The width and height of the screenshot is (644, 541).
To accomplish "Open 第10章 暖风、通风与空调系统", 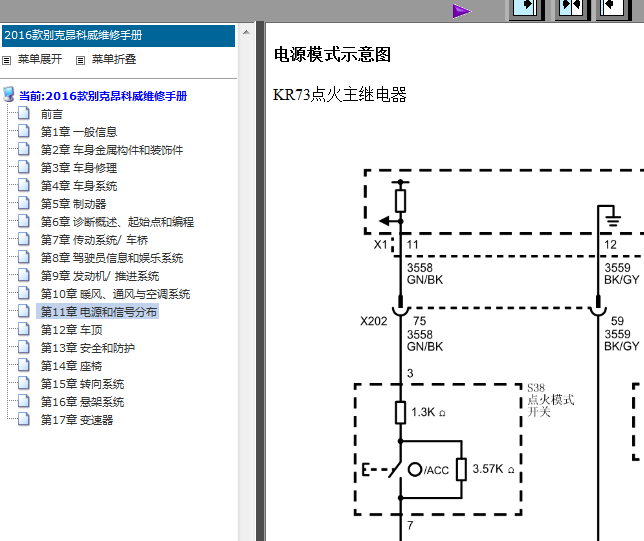I will tap(115, 294).
